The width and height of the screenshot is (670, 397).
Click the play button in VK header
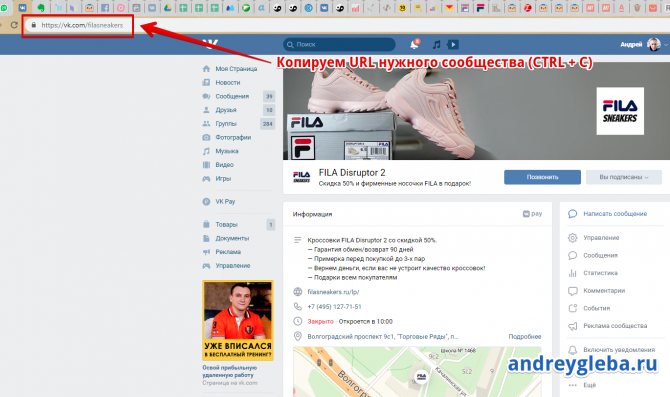pos(453,44)
